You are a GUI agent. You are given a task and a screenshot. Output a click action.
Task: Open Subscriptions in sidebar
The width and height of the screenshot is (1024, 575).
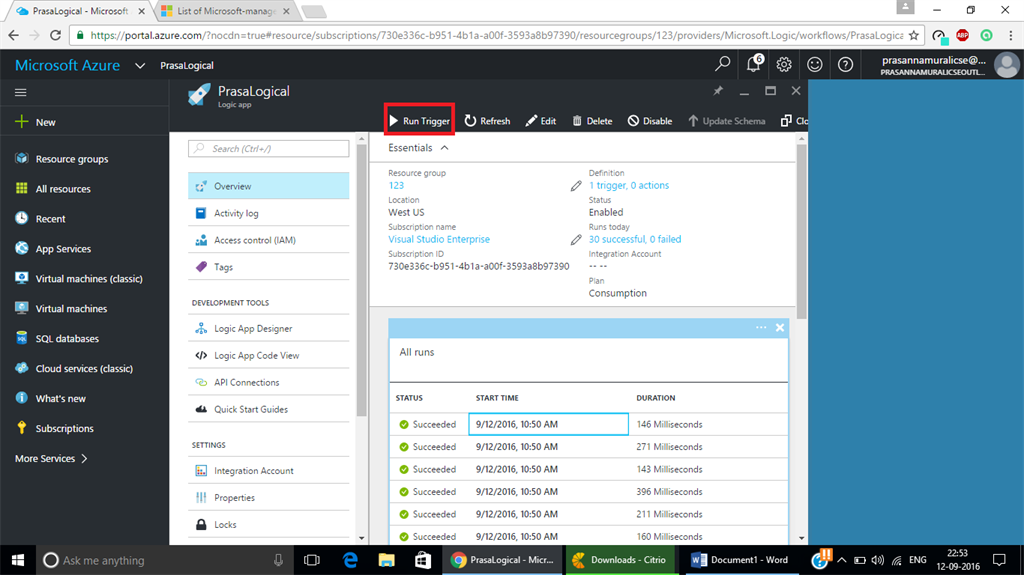click(55, 429)
